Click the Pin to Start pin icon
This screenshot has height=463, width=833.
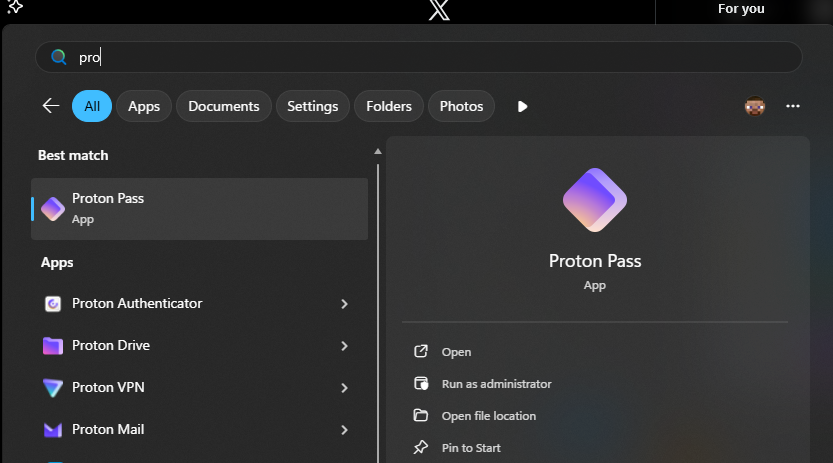point(421,447)
